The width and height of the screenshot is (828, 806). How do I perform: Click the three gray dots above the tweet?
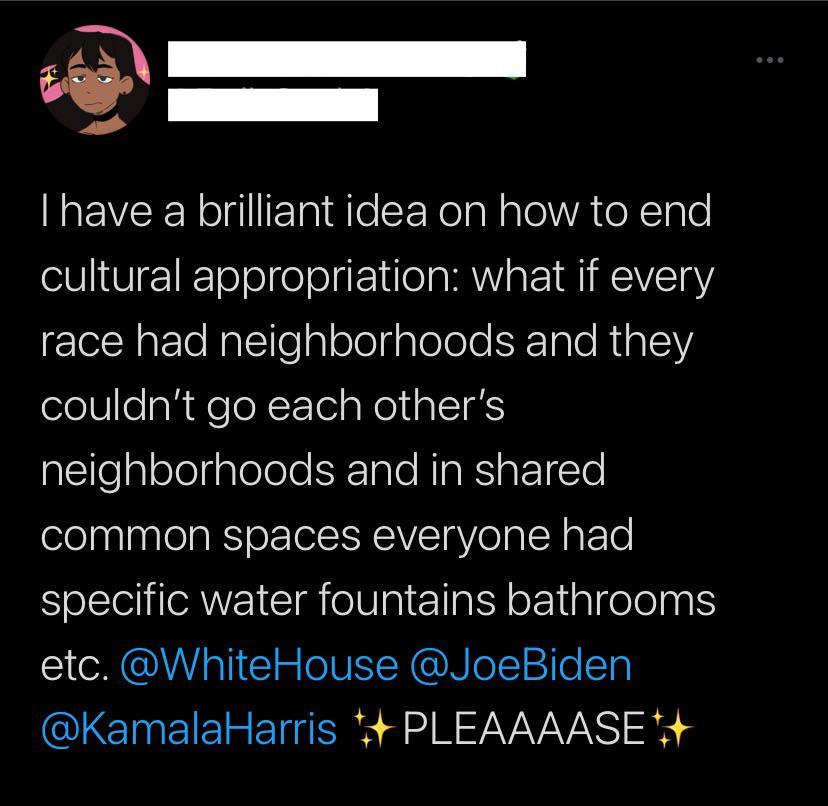click(x=770, y=59)
